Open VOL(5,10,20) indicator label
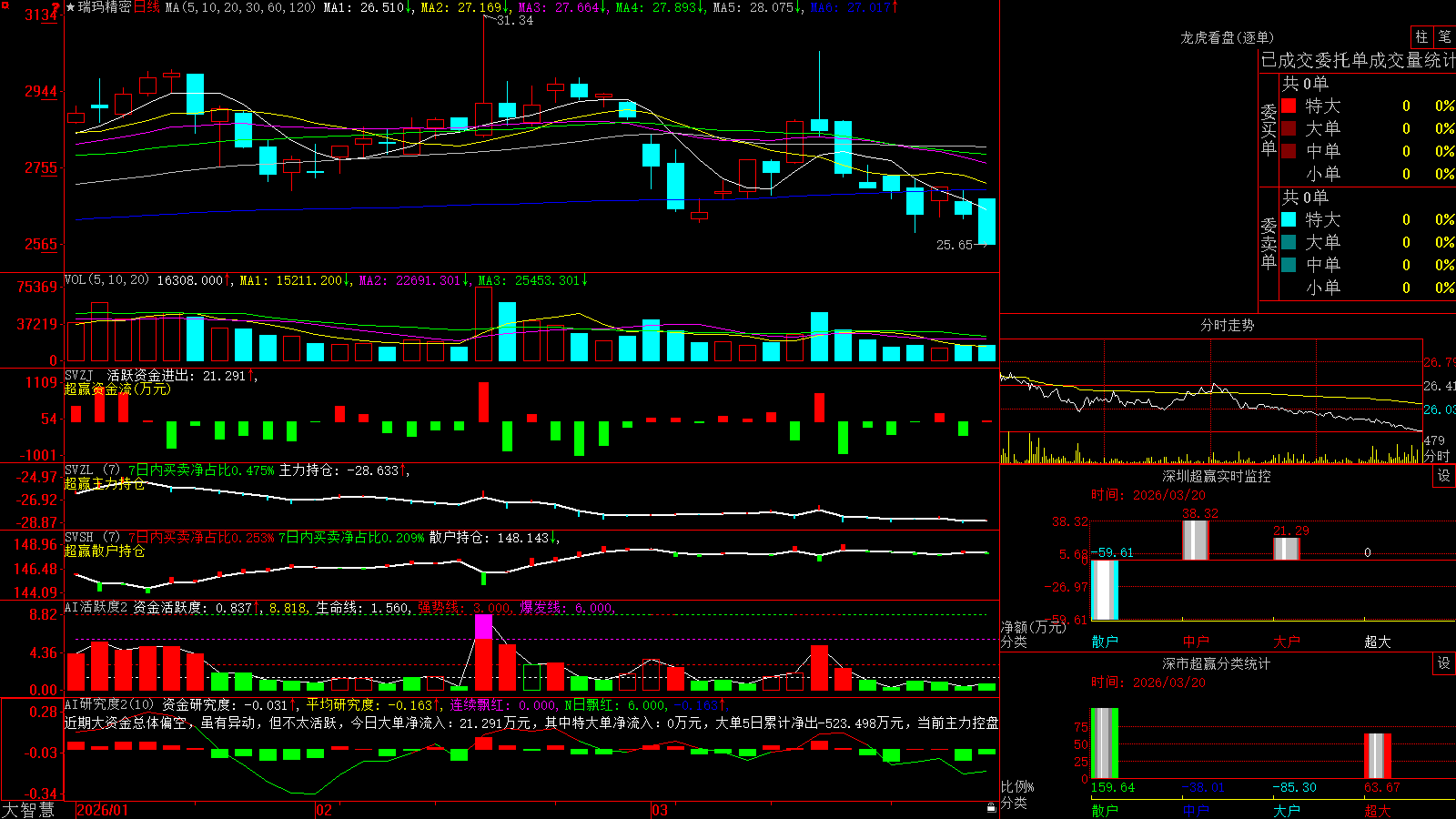Viewport: 1456px width, 819px height. [106, 280]
